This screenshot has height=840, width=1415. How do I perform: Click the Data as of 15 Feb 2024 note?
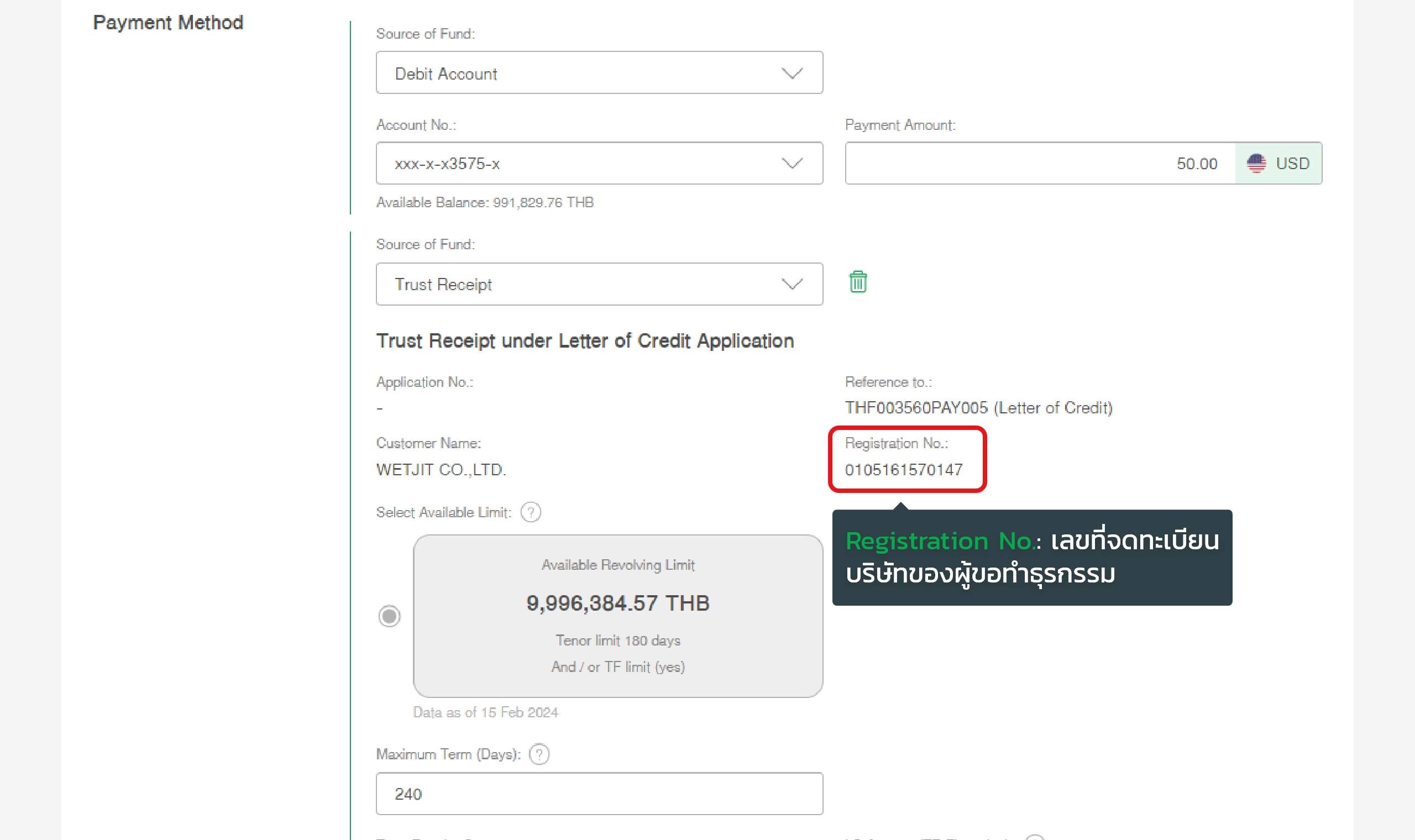[485, 712]
